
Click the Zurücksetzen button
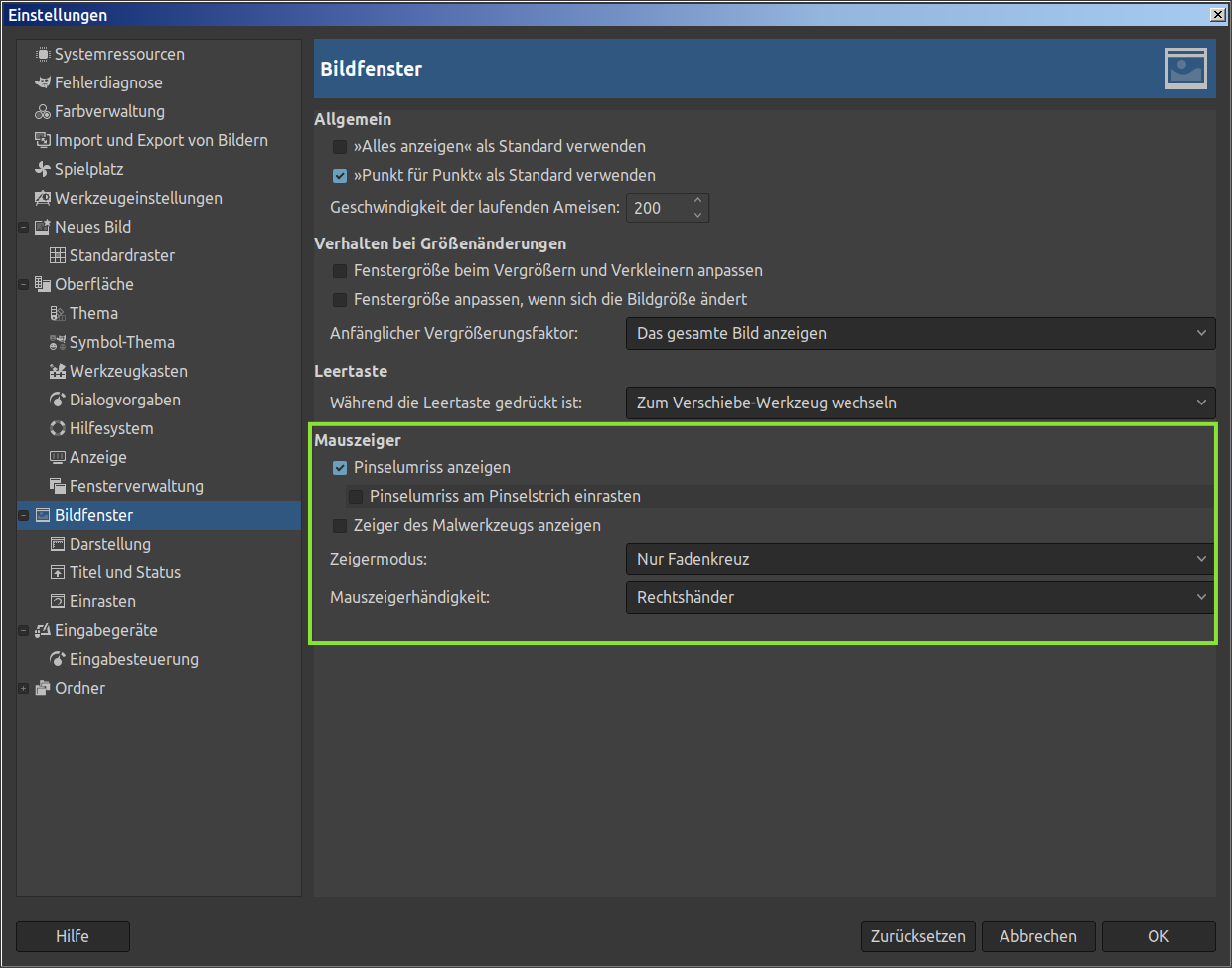[918, 936]
